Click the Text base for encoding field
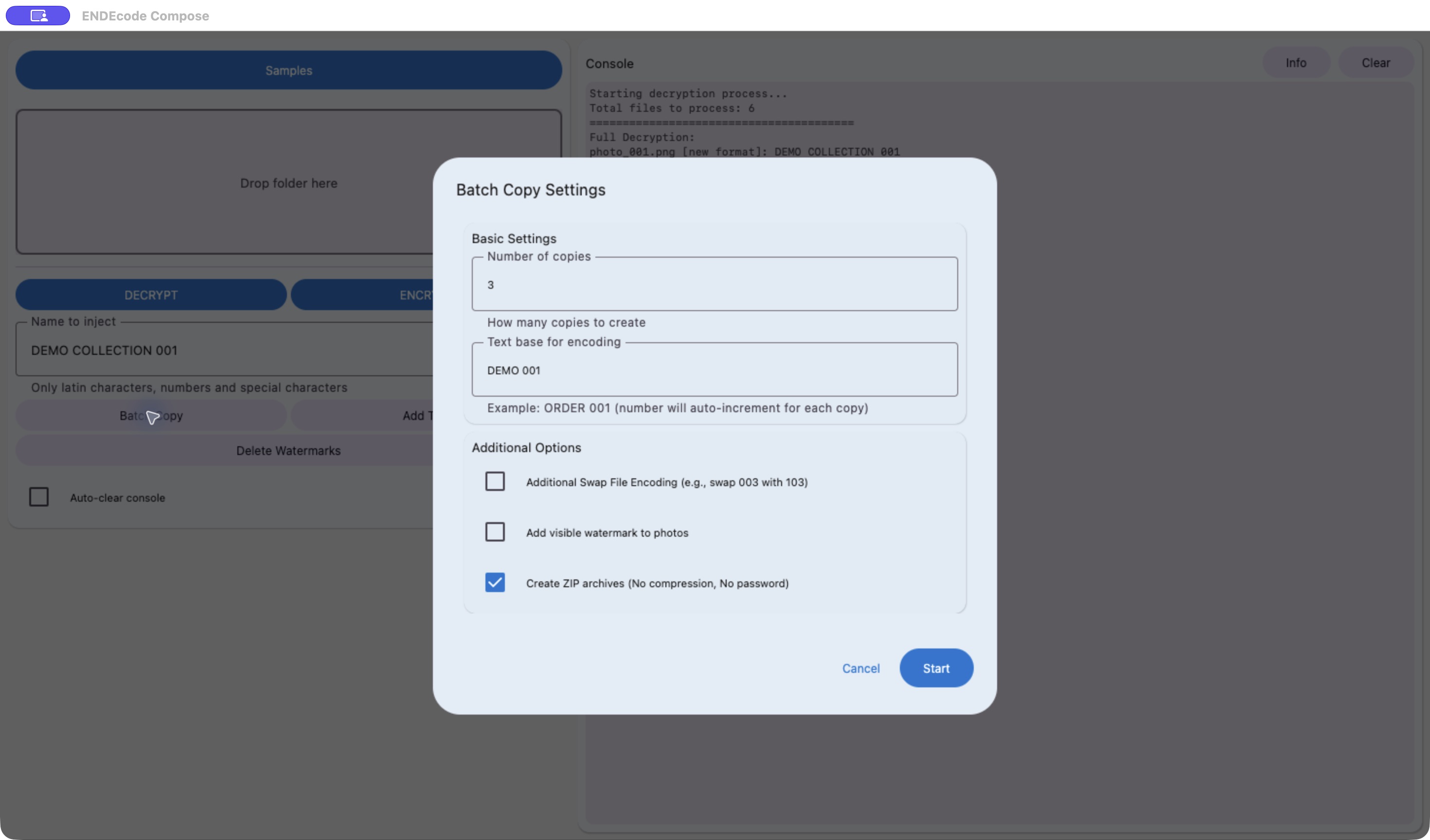Screen dimensions: 1430x840 pyautogui.click(x=715, y=370)
